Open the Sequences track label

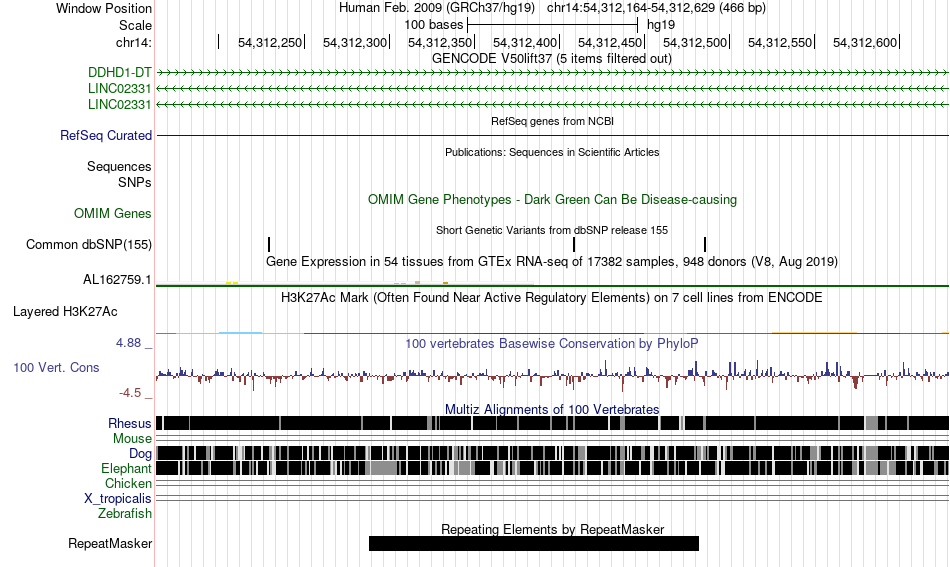119,167
